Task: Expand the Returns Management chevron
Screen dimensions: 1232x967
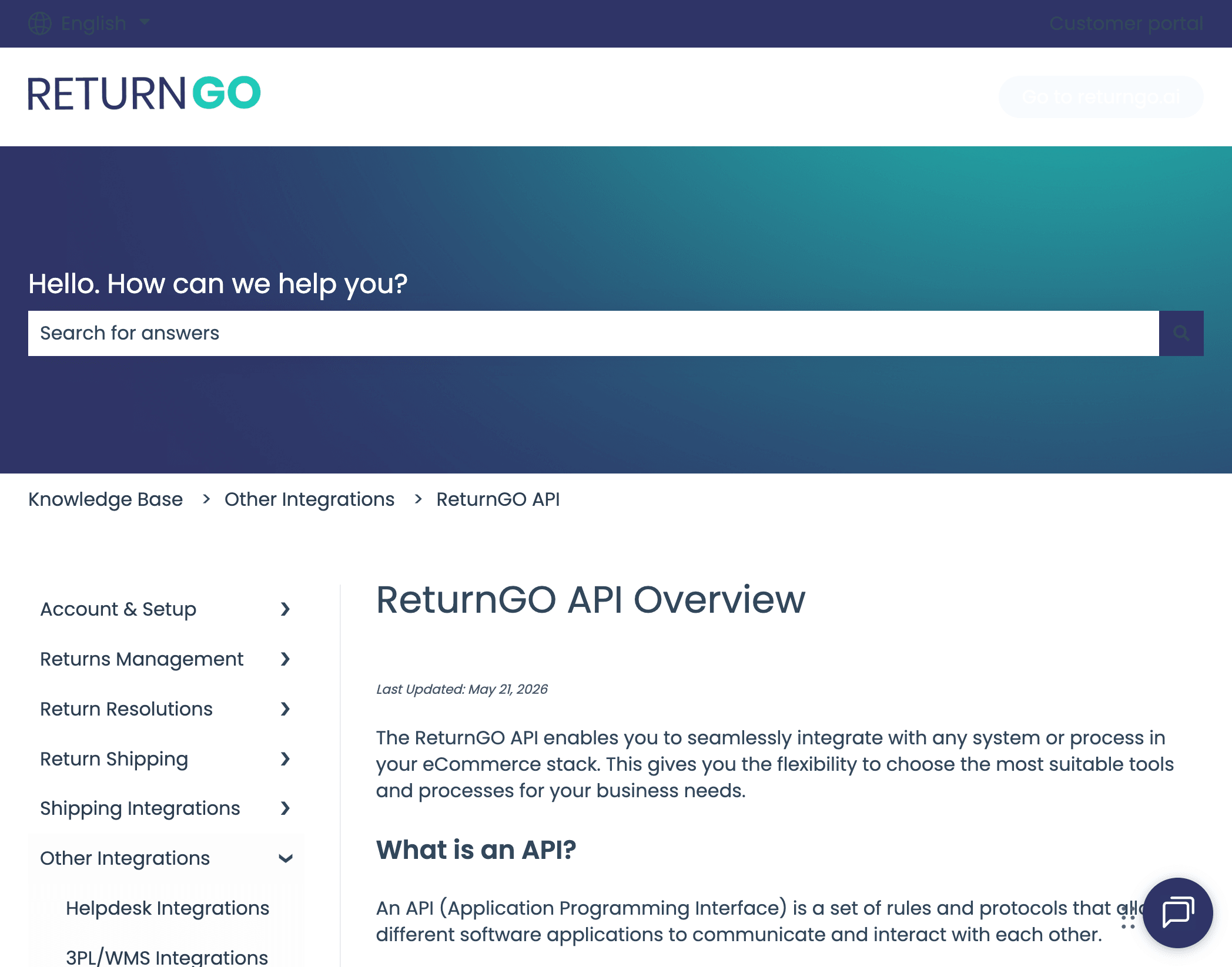Action: [285, 659]
